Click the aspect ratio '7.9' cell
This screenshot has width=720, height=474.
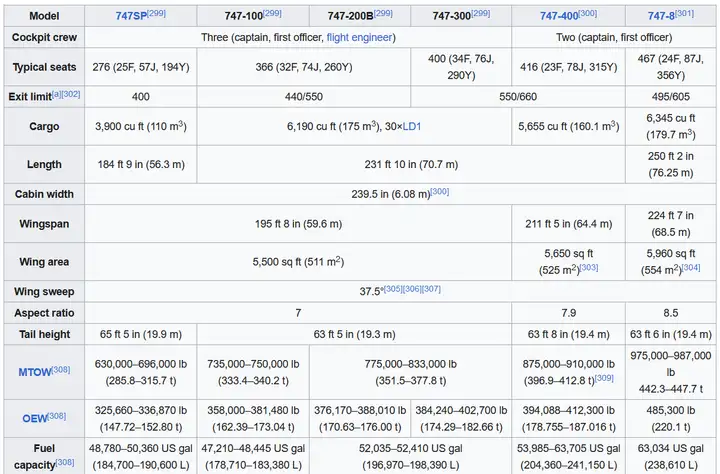pos(568,313)
